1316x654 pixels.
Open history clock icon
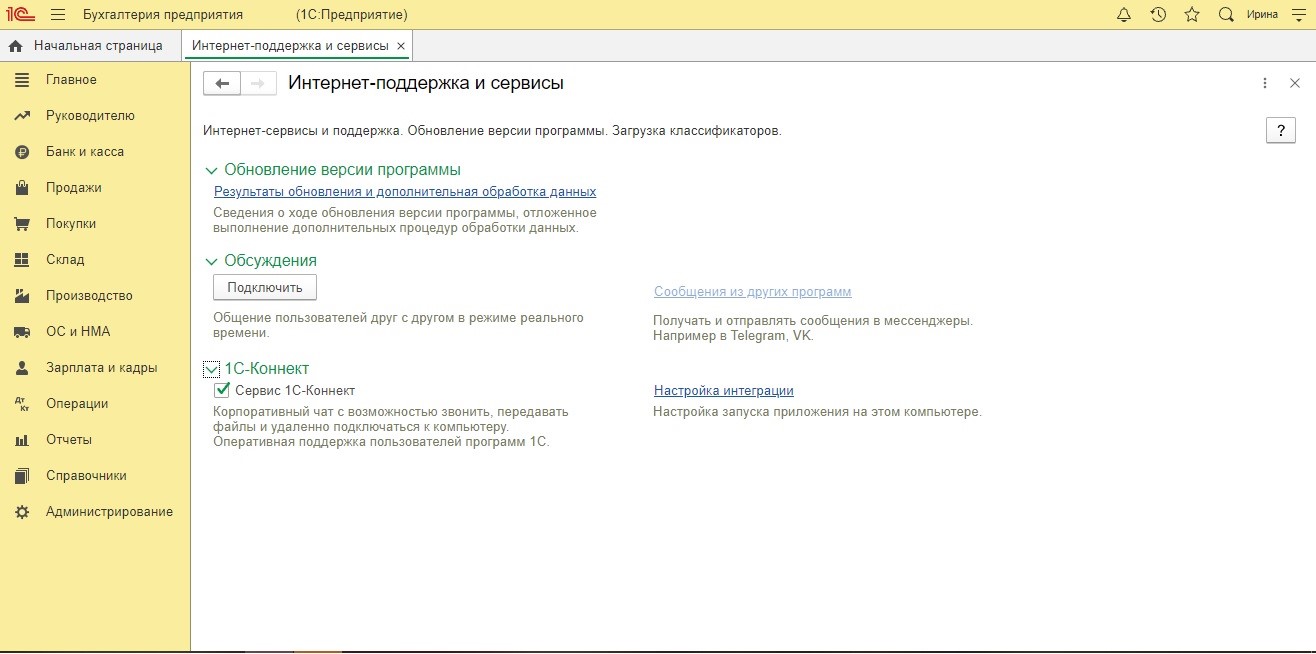coord(1158,15)
